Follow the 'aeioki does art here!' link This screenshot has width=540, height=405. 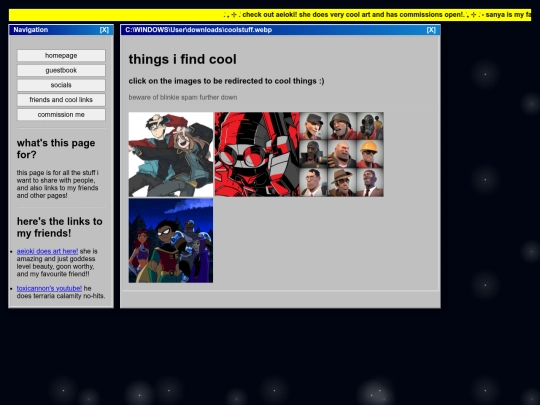tap(48, 251)
